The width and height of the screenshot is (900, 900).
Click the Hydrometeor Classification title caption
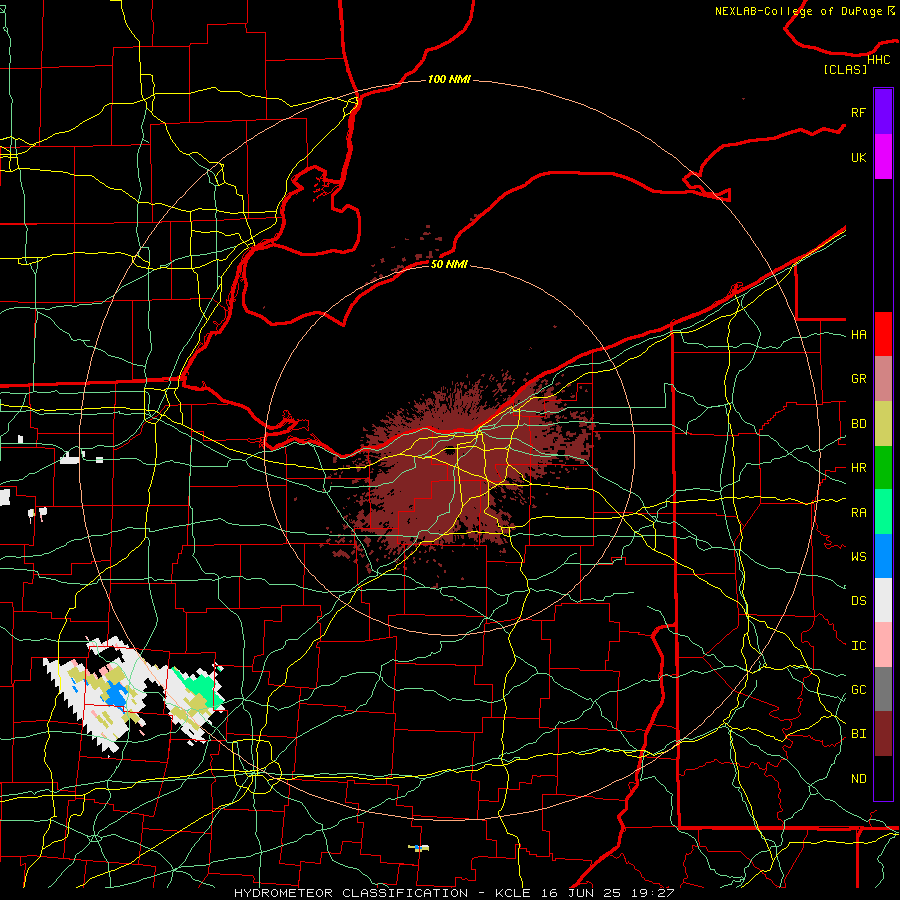tap(454, 893)
